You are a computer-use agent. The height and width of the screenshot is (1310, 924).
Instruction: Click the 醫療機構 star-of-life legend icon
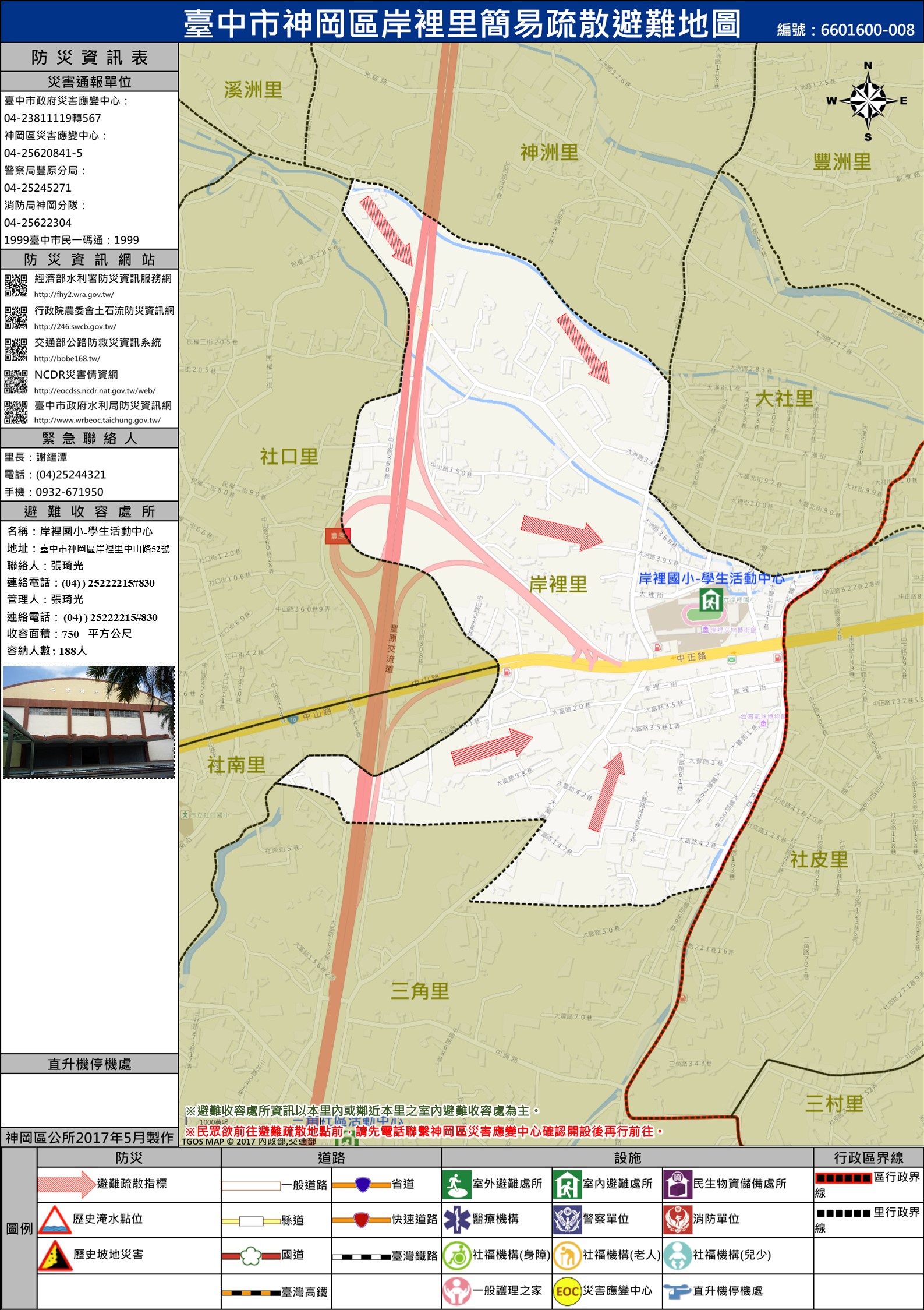(x=456, y=1220)
